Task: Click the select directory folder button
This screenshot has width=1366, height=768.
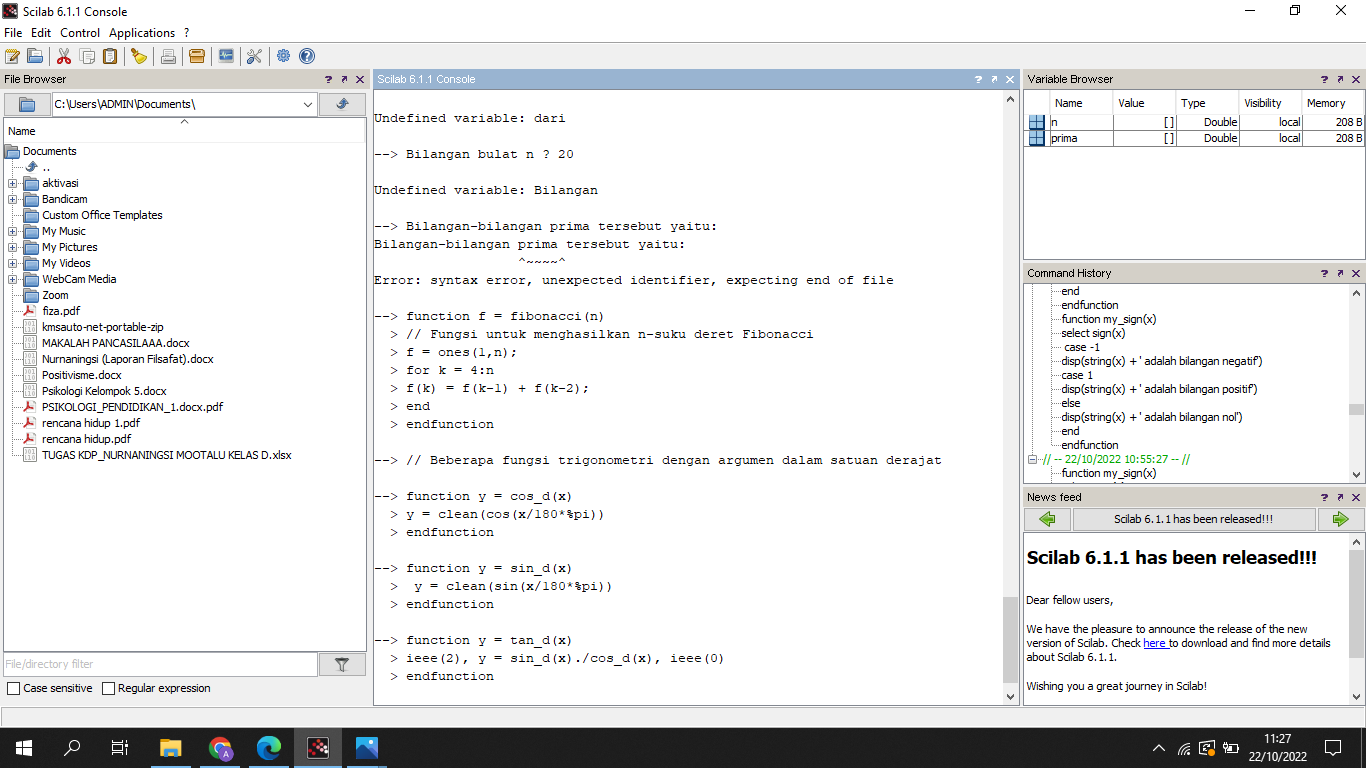Action: pos(27,104)
